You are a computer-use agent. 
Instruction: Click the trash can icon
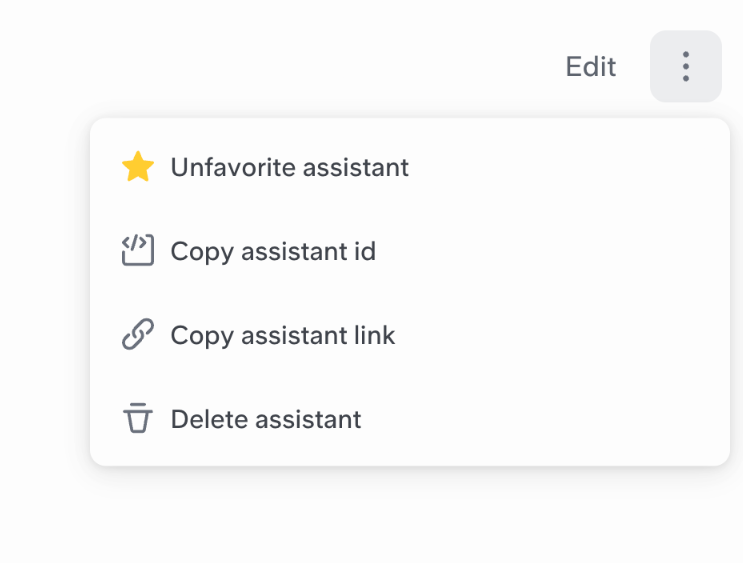point(137,419)
